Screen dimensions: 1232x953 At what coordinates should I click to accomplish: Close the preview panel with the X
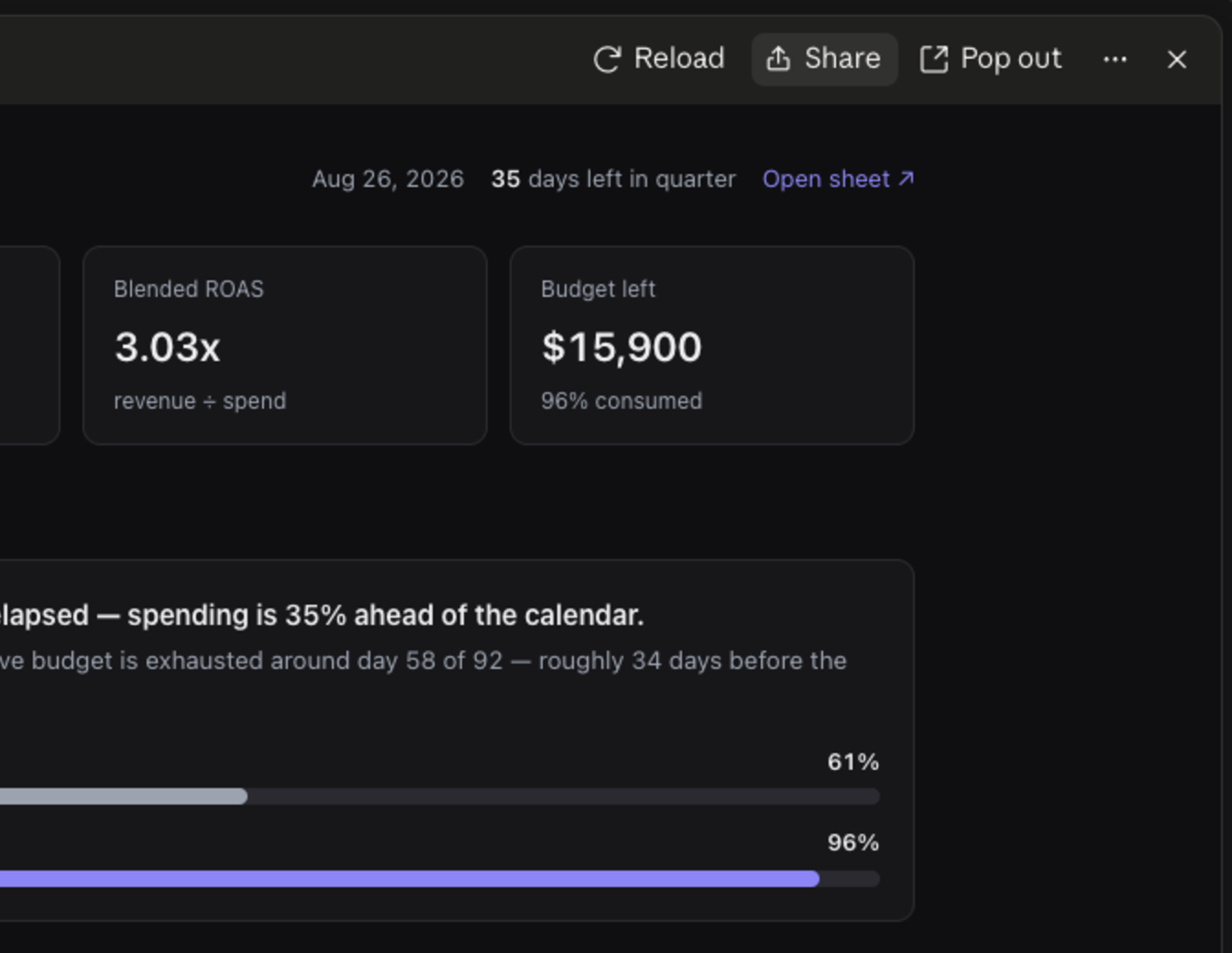click(x=1177, y=60)
